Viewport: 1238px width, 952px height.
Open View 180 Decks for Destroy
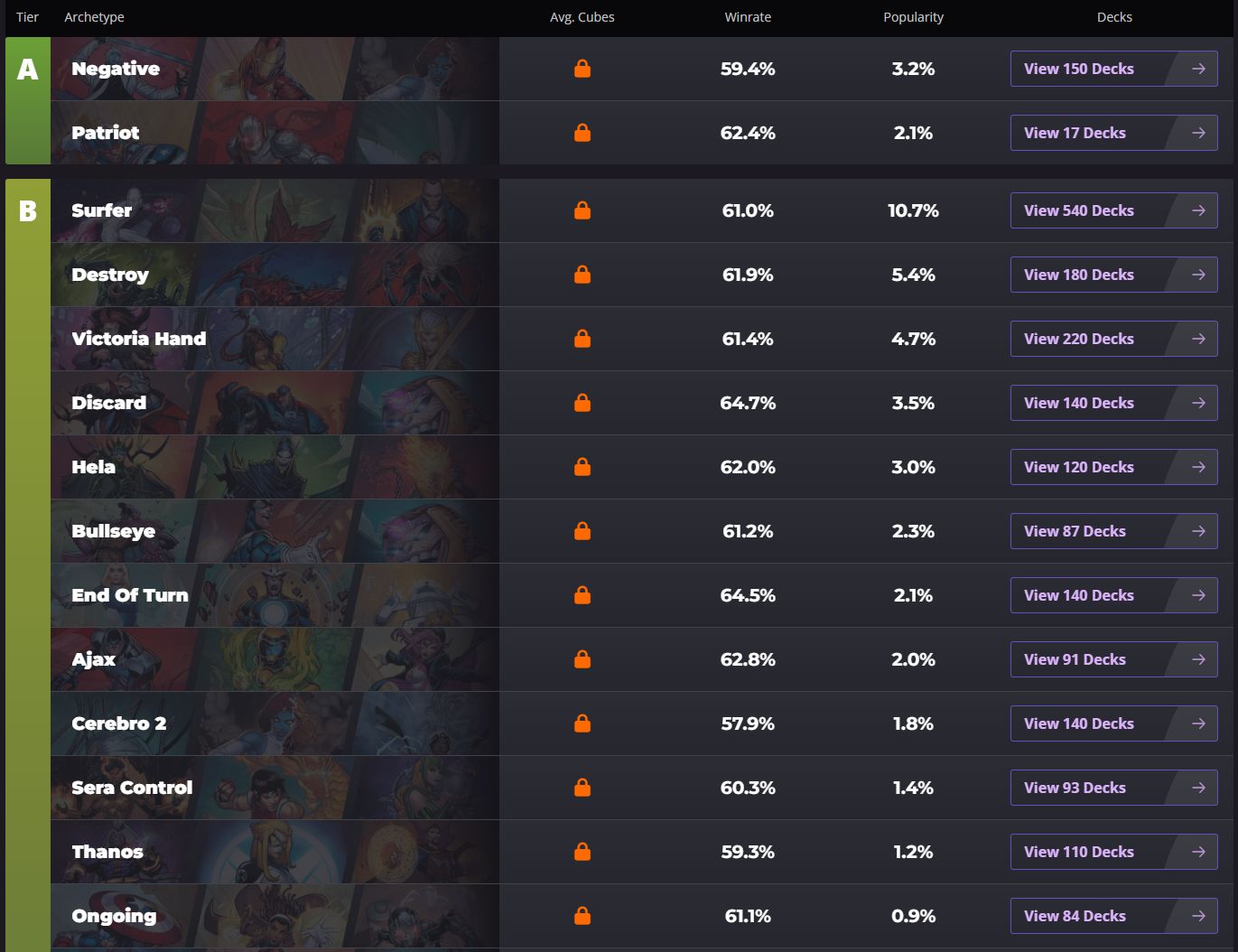(x=1113, y=275)
